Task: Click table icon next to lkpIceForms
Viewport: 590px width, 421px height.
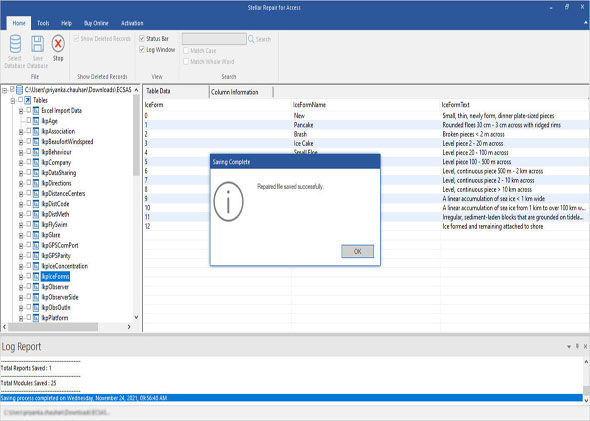Action: (x=36, y=277)
